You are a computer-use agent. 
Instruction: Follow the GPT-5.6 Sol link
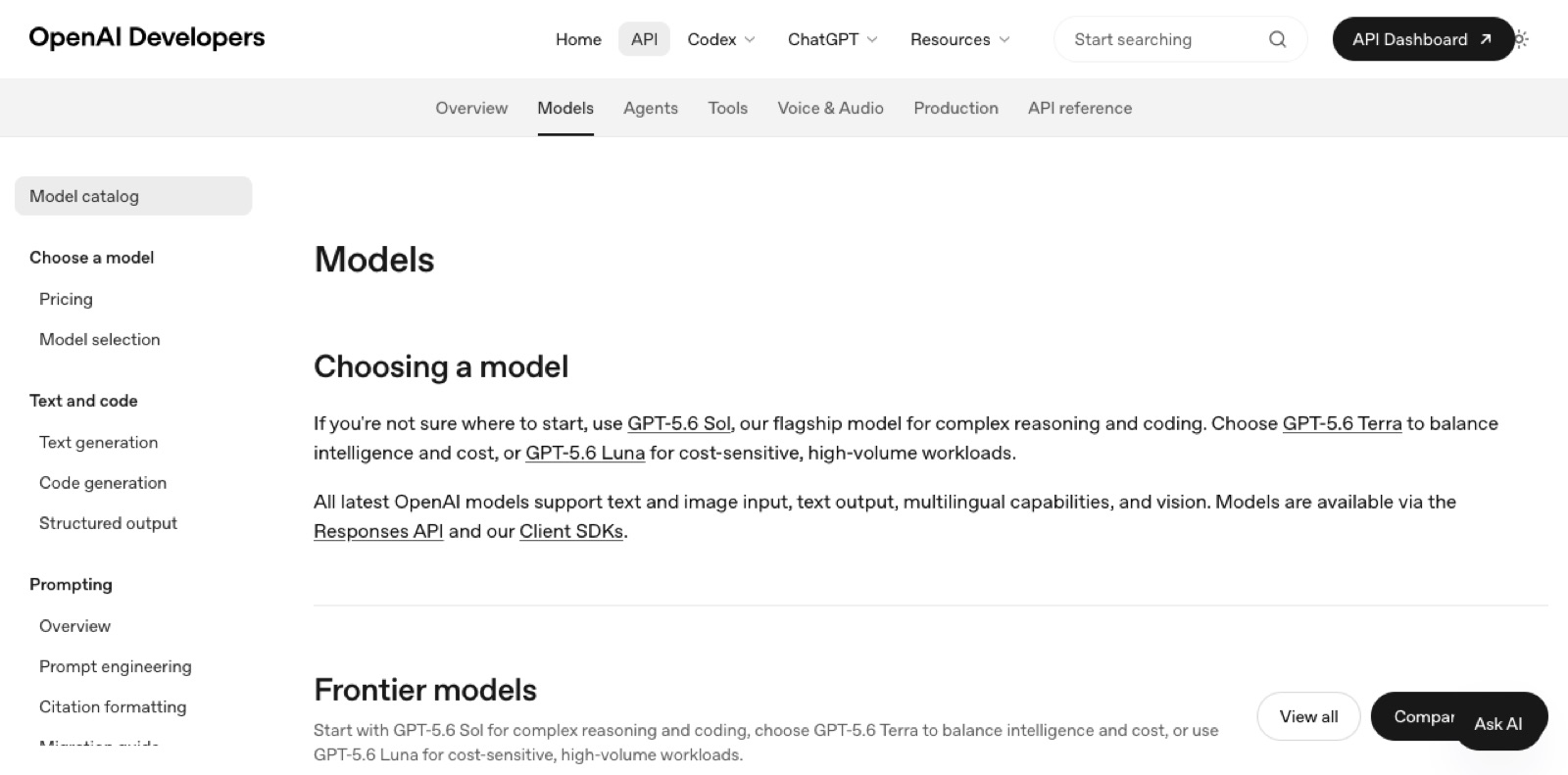click(679, 423)
